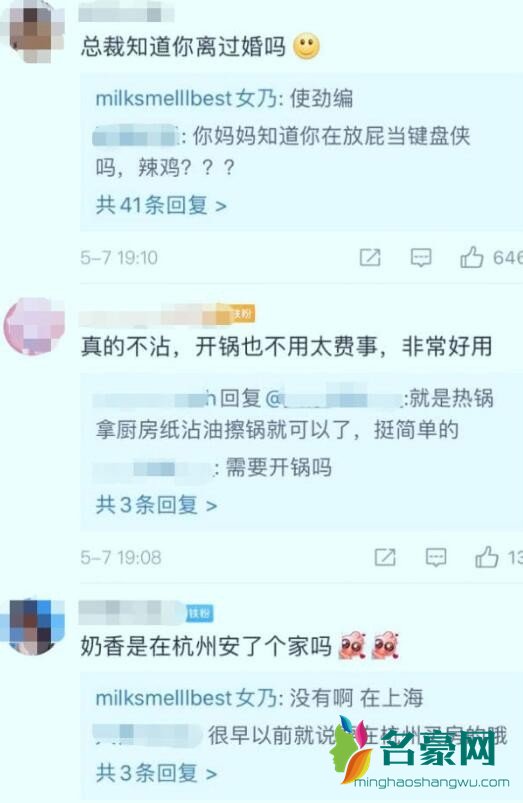Open the avatar of the 奶香 commenter

(34, 626)
